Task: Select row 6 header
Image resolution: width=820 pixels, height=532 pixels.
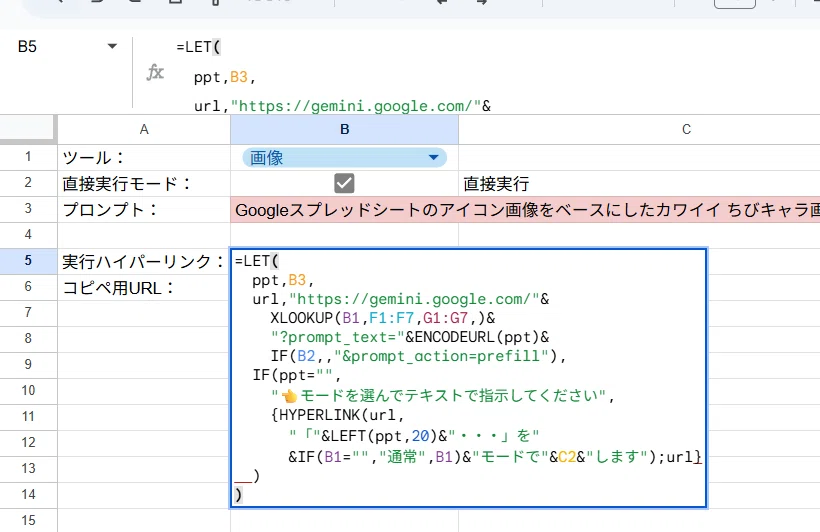Action: click(x=28, y=287)
